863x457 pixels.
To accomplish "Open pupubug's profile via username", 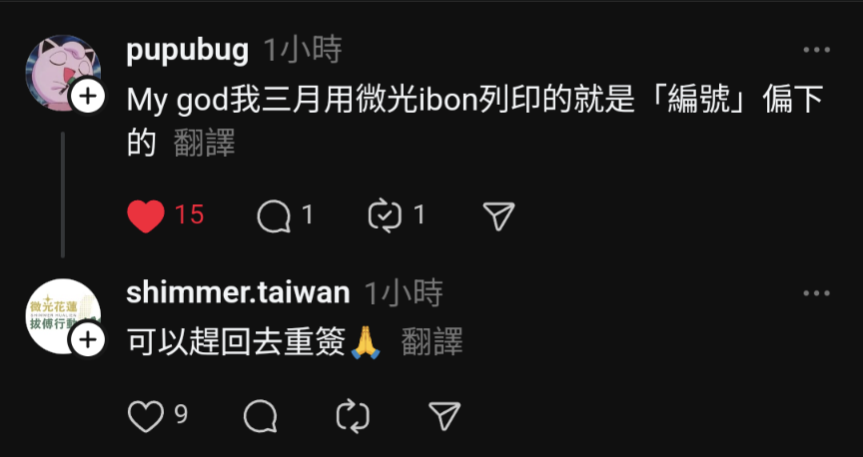I will tap(188, 51).
